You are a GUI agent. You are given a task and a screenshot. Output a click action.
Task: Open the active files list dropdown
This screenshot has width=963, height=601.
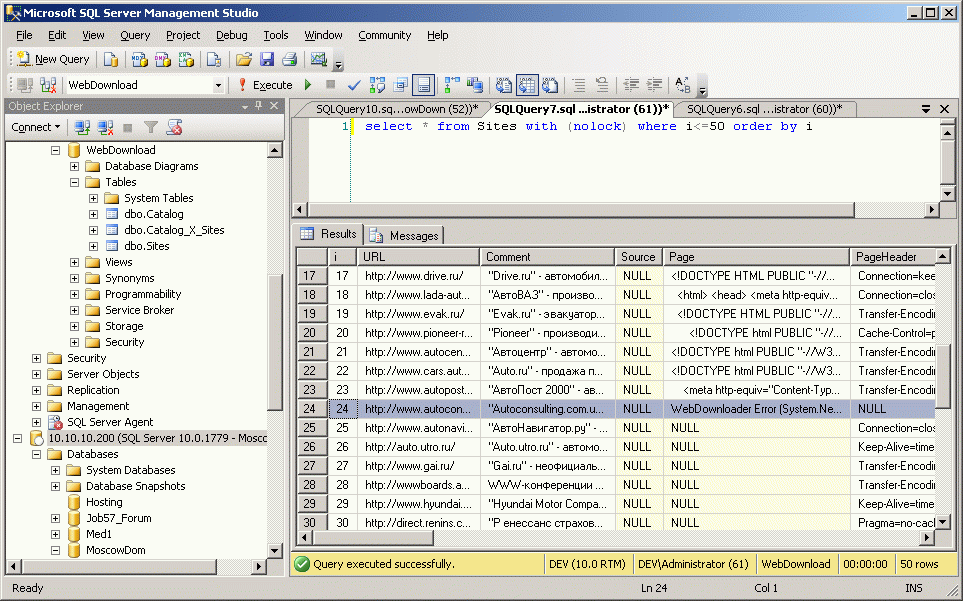pyautogui.click(x=926, y=109)
